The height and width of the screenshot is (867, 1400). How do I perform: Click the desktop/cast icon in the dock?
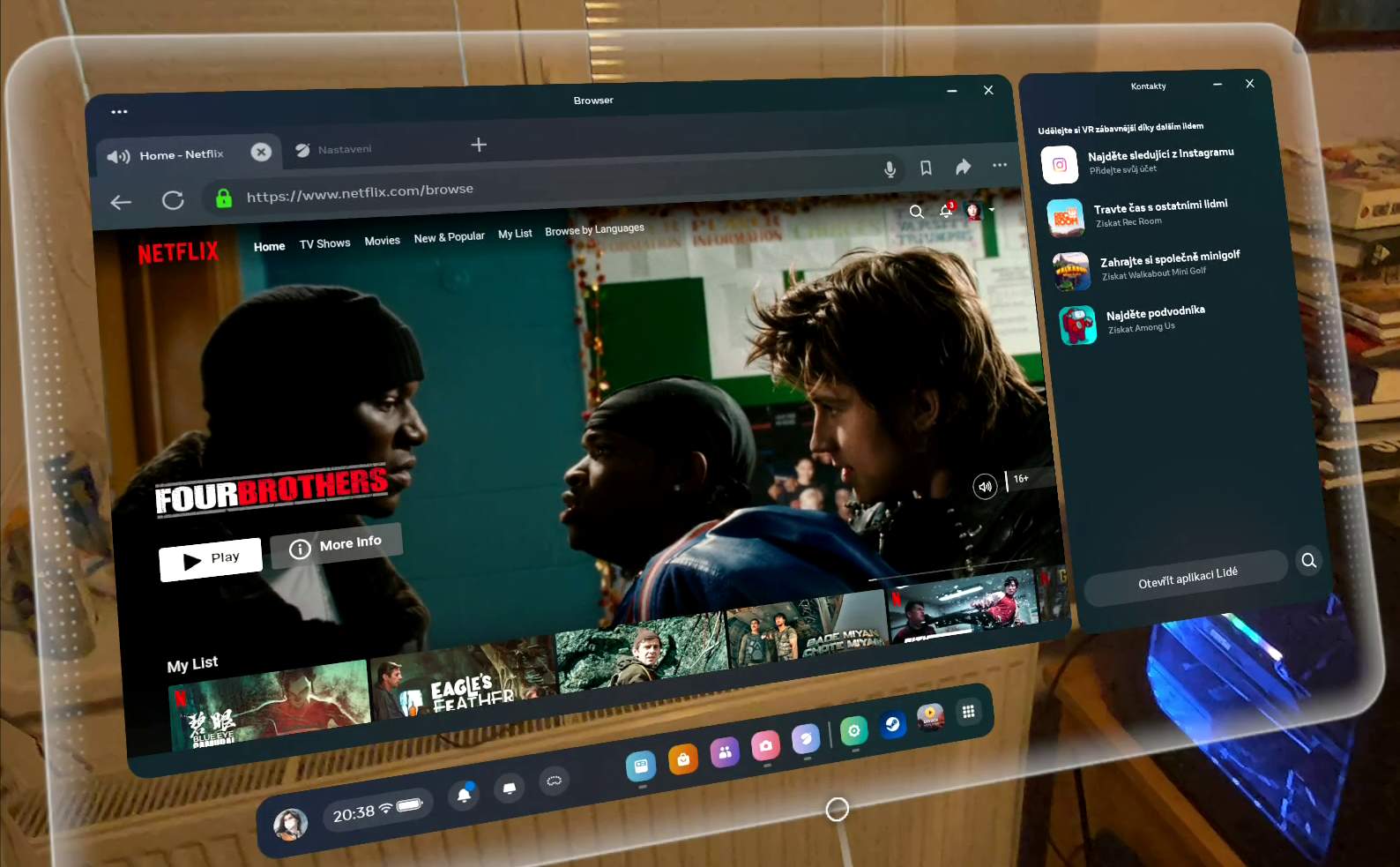(x=510, y=788)
